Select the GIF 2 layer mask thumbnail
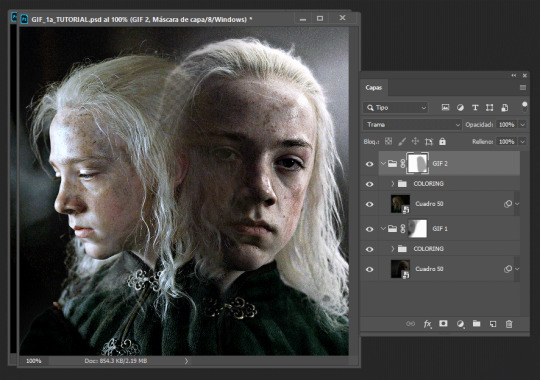This screenshot has width=540, height=380. [x=417, y=163]
